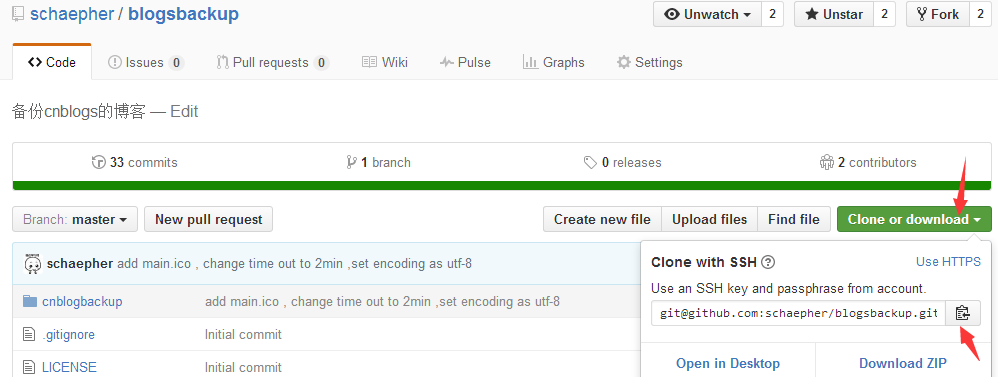Open the Pull requests tab
Screen dimensions: 998x377
pos(272,62)
